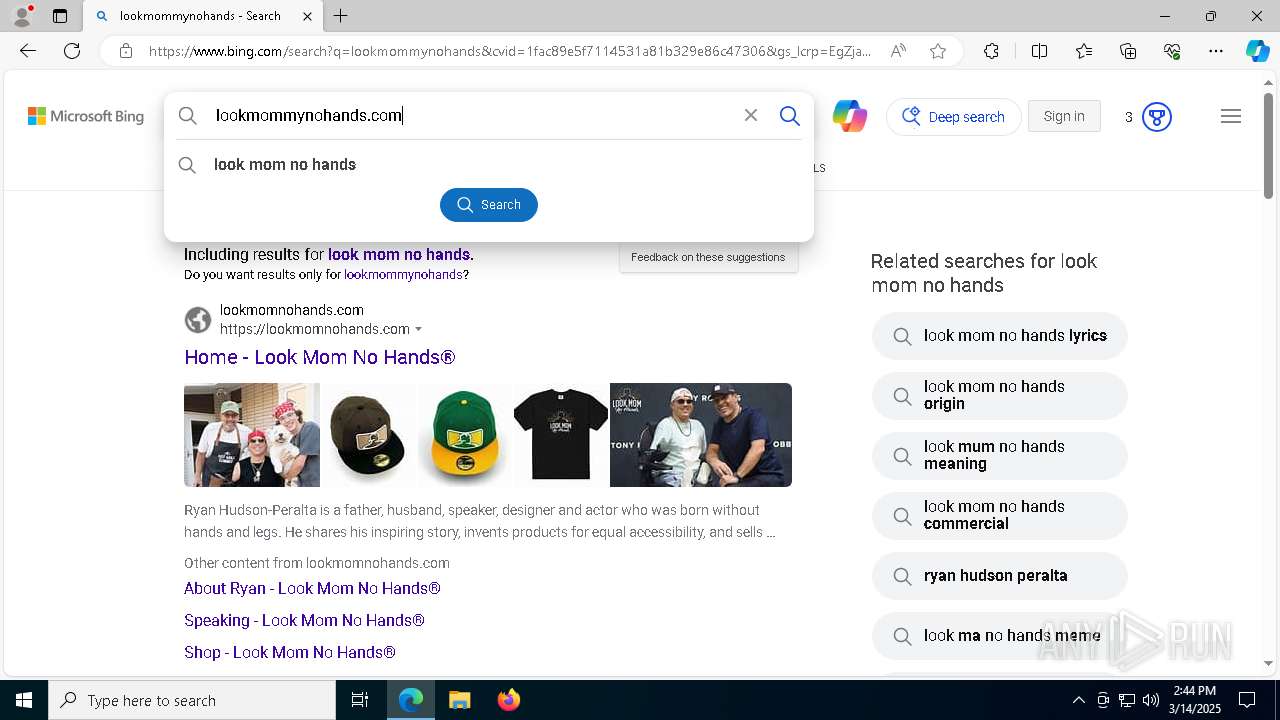Click the browser Back arrow
This screenshot has height=720, width=1280.
point(28,51)
